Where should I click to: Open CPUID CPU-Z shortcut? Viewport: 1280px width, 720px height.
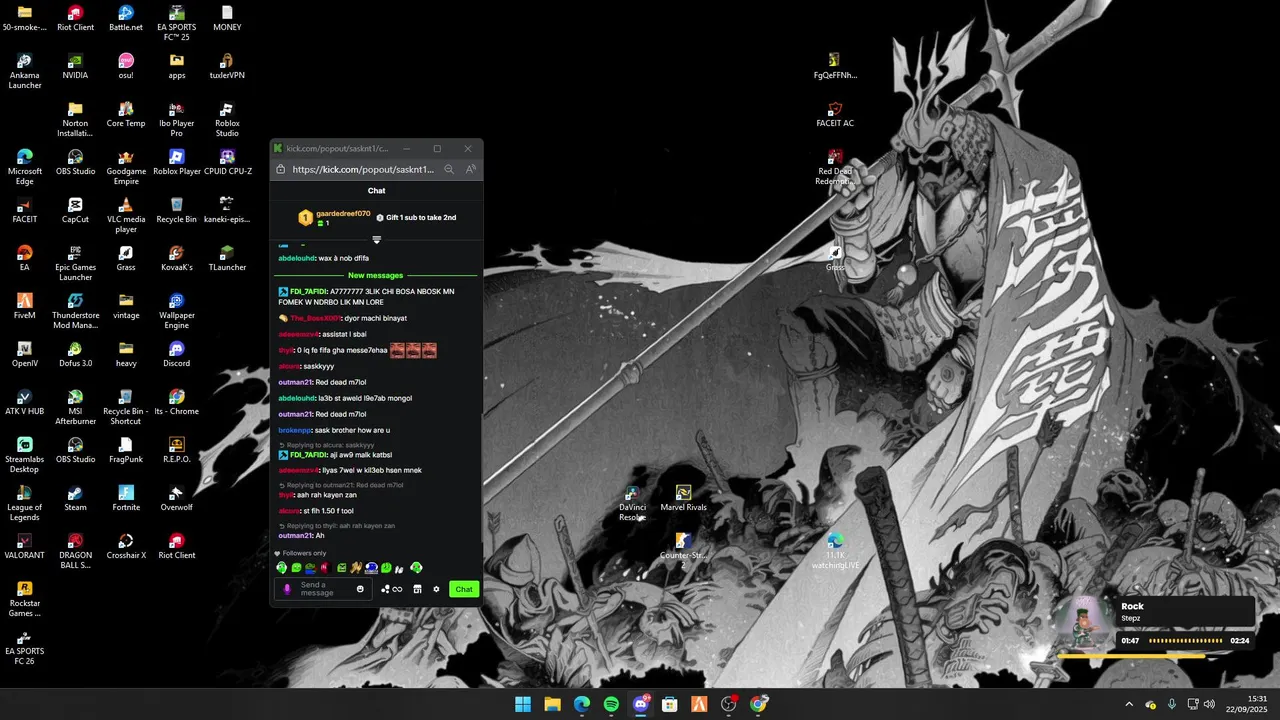(x=227, y=162)
